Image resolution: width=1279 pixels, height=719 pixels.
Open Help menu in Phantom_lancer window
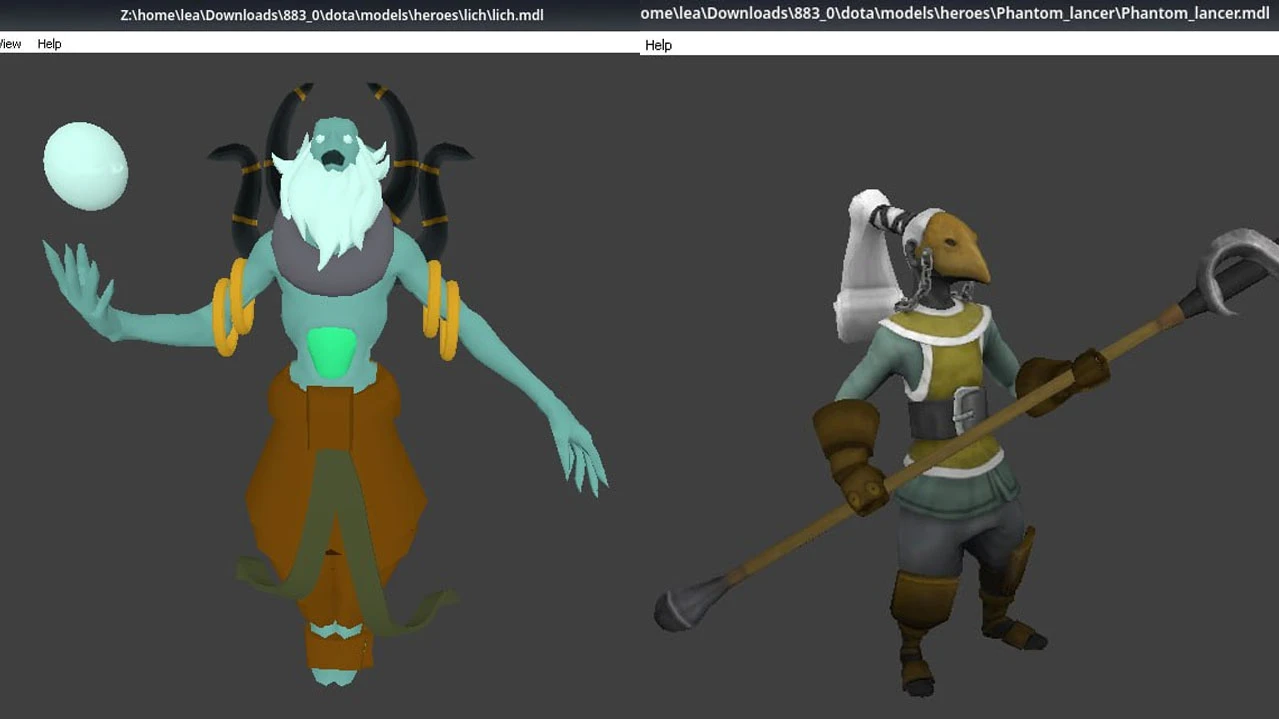tap(658, 45)
